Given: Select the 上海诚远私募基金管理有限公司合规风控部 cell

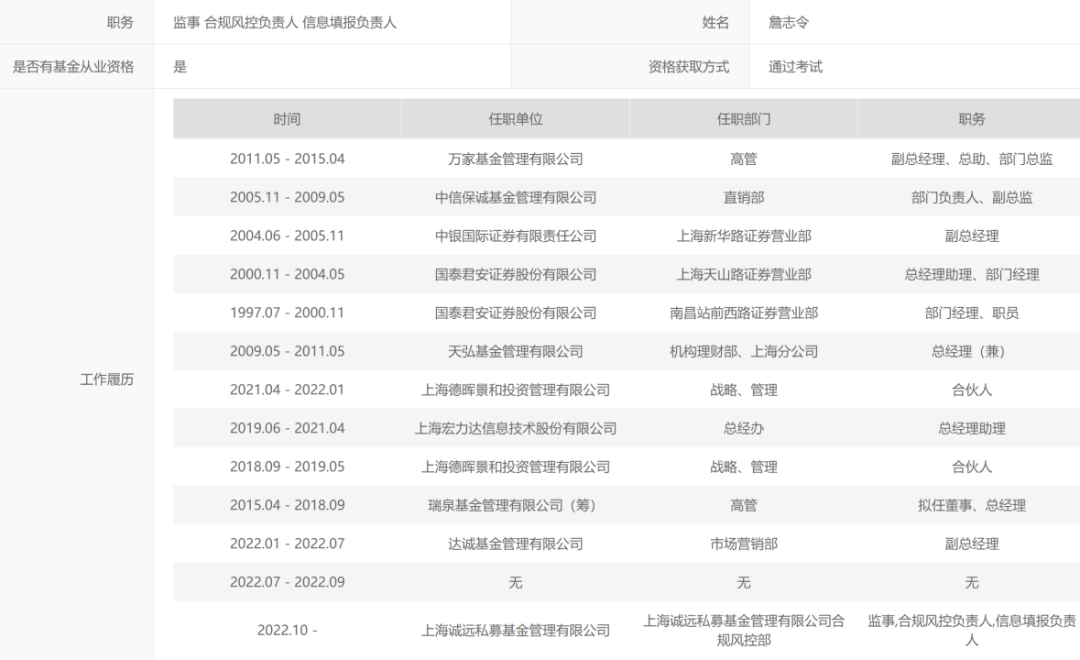Looking at the screenshot, I should pyautogui.click(x=744, y=630).
